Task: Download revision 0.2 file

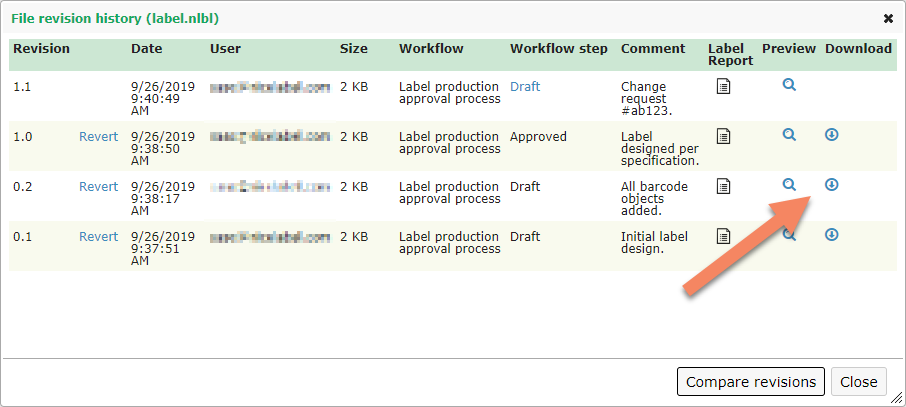Action: pos(831,185)
